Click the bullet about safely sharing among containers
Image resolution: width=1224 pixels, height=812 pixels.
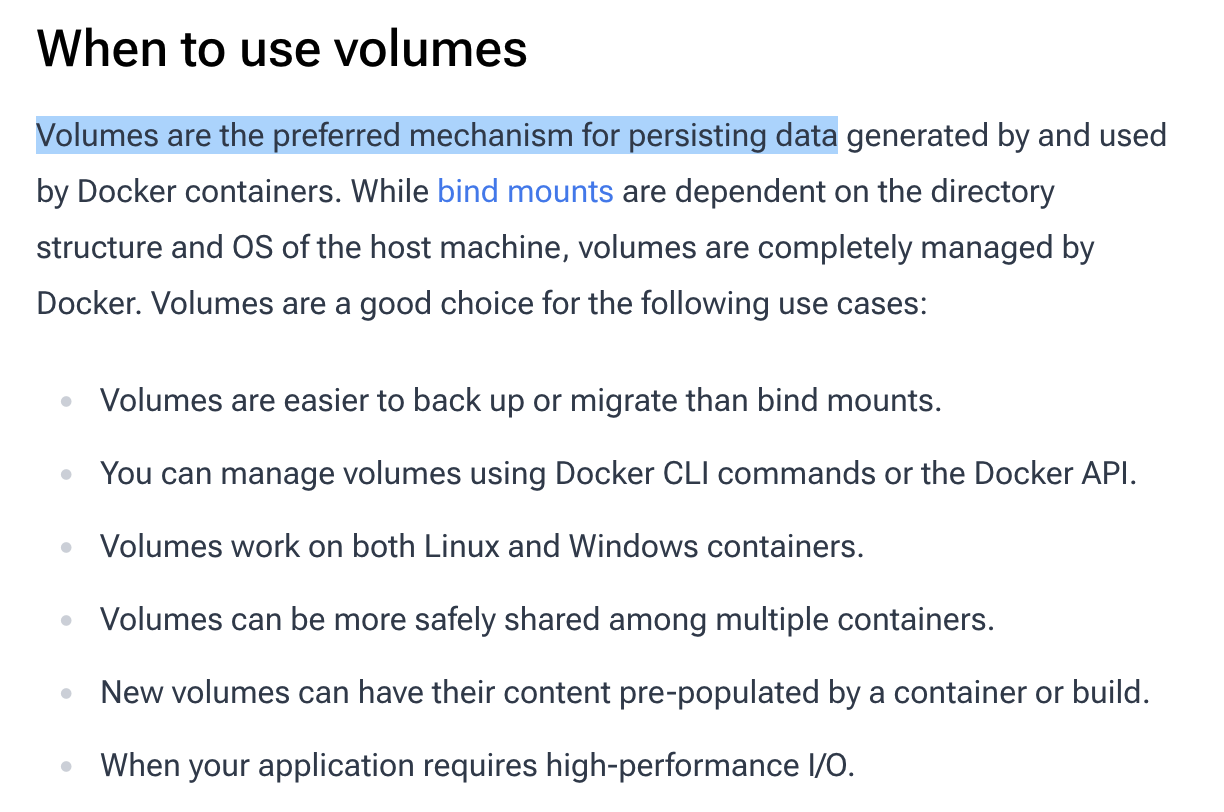(547, 620)
